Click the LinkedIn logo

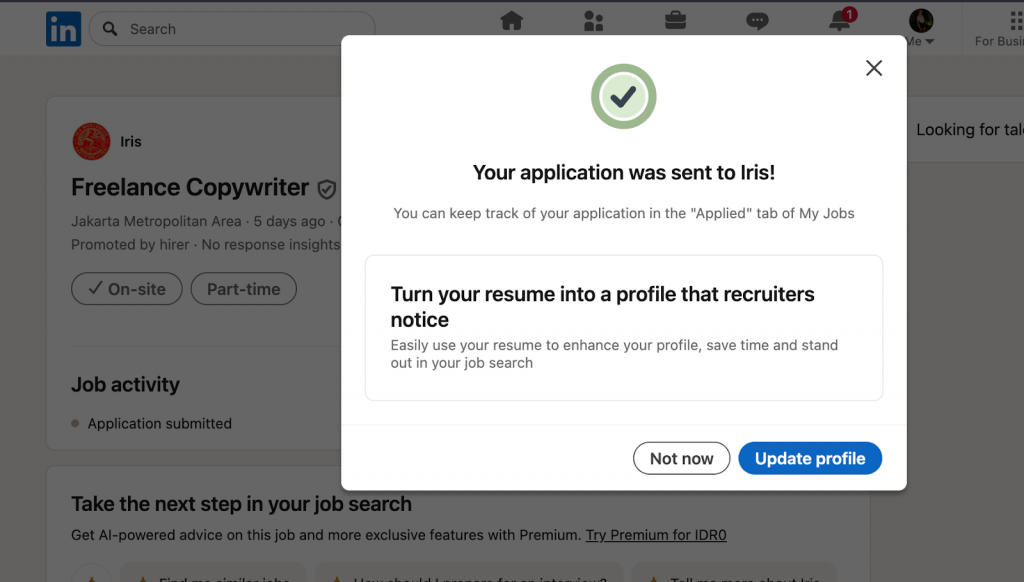click(63, 30)
